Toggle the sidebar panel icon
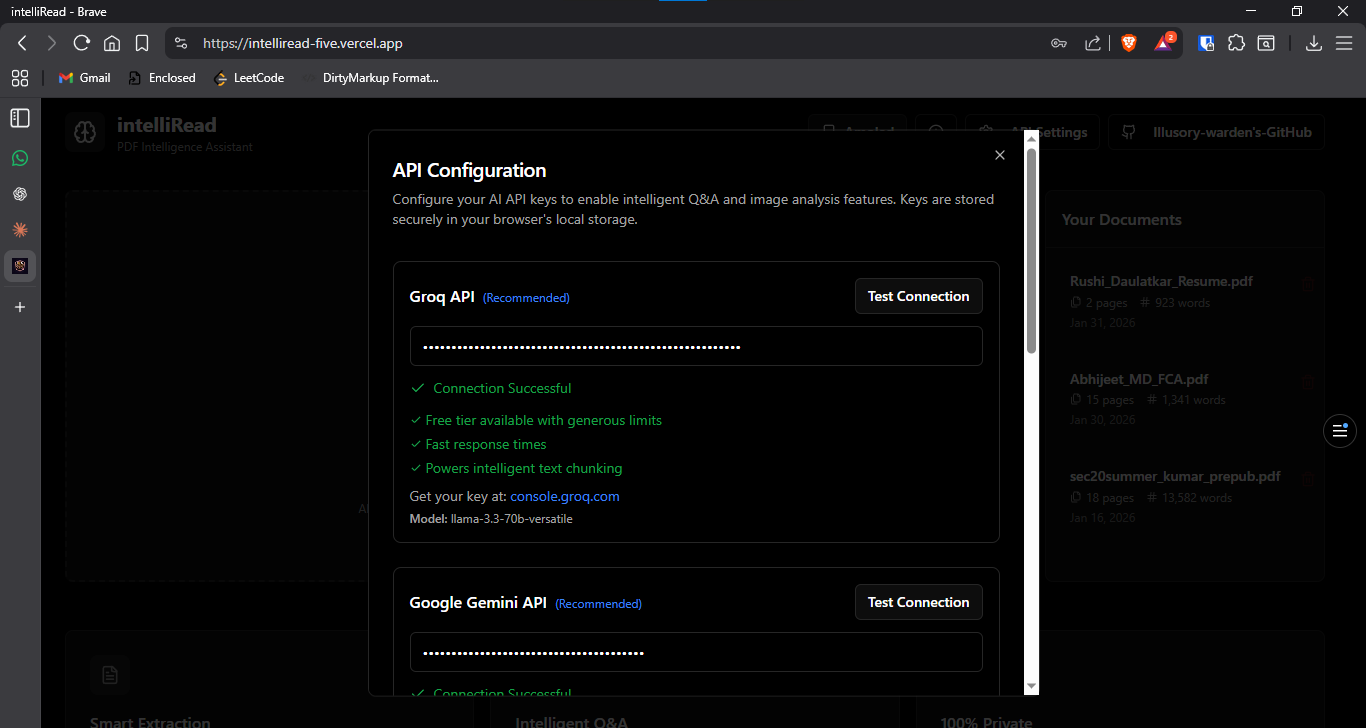Screen dimensions: 1366x728 pos(19,118)
